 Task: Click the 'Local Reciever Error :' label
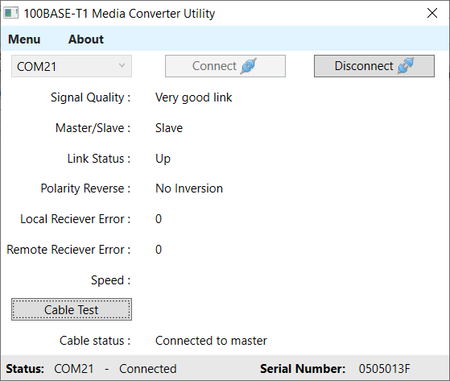(x=75, y=219)
